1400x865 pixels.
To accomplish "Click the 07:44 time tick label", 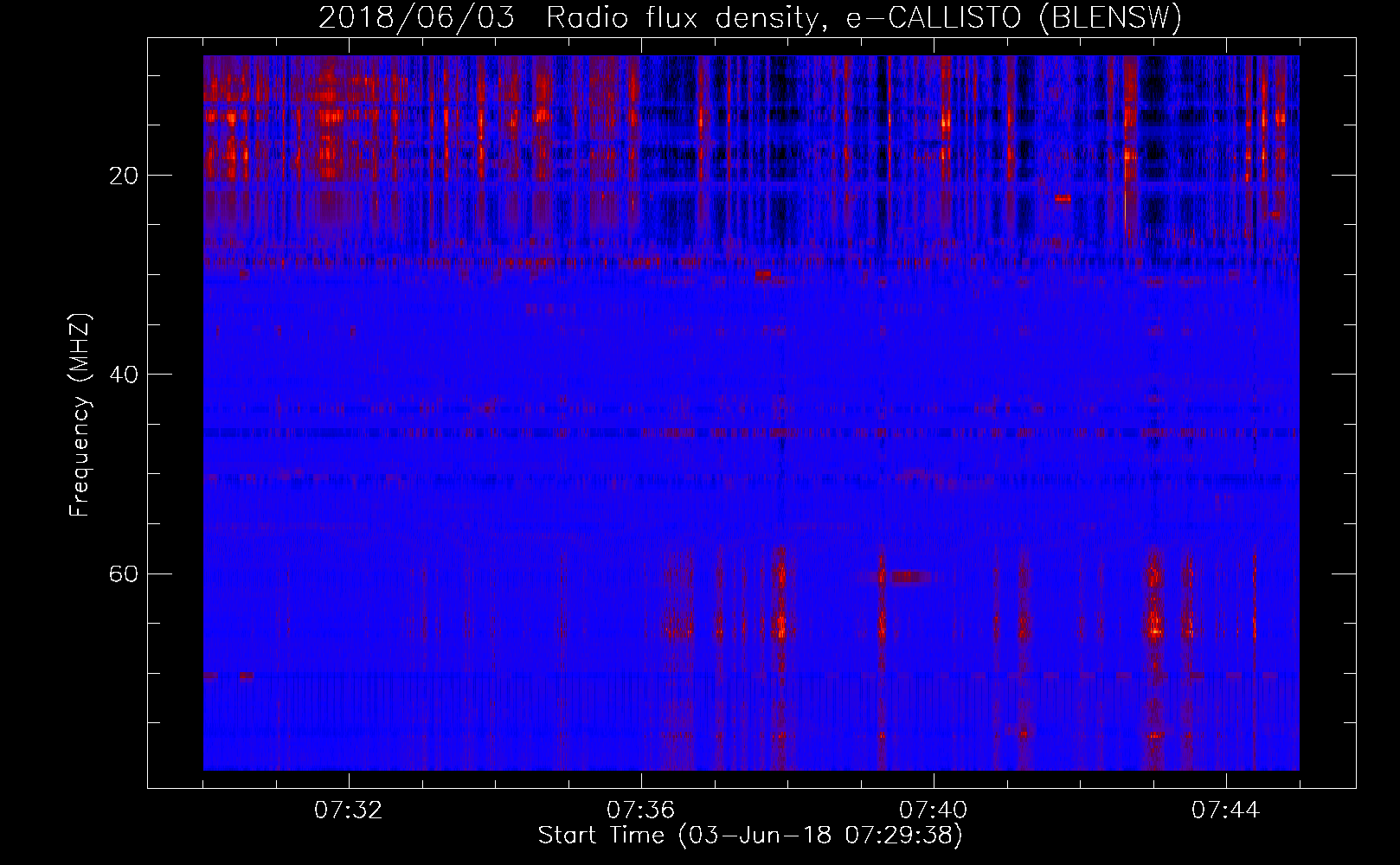I will pos(1226,811).
